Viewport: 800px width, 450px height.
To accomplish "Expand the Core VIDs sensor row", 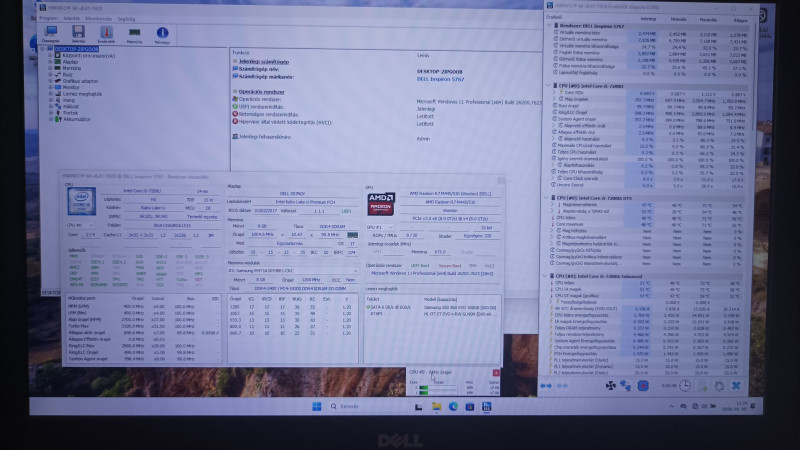I will (x=555, y=92).
